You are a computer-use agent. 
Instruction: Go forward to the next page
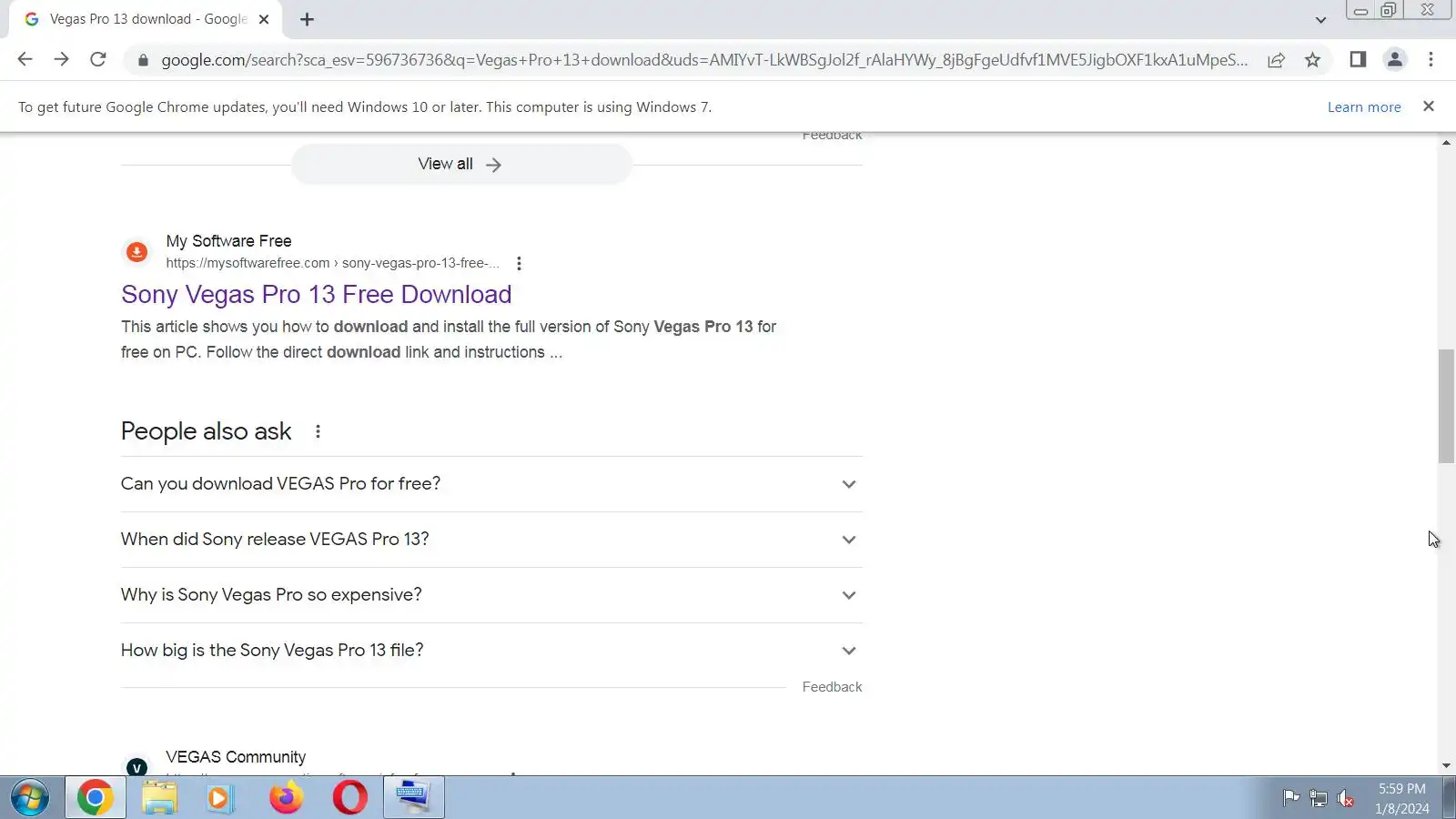tap(61, 59)
